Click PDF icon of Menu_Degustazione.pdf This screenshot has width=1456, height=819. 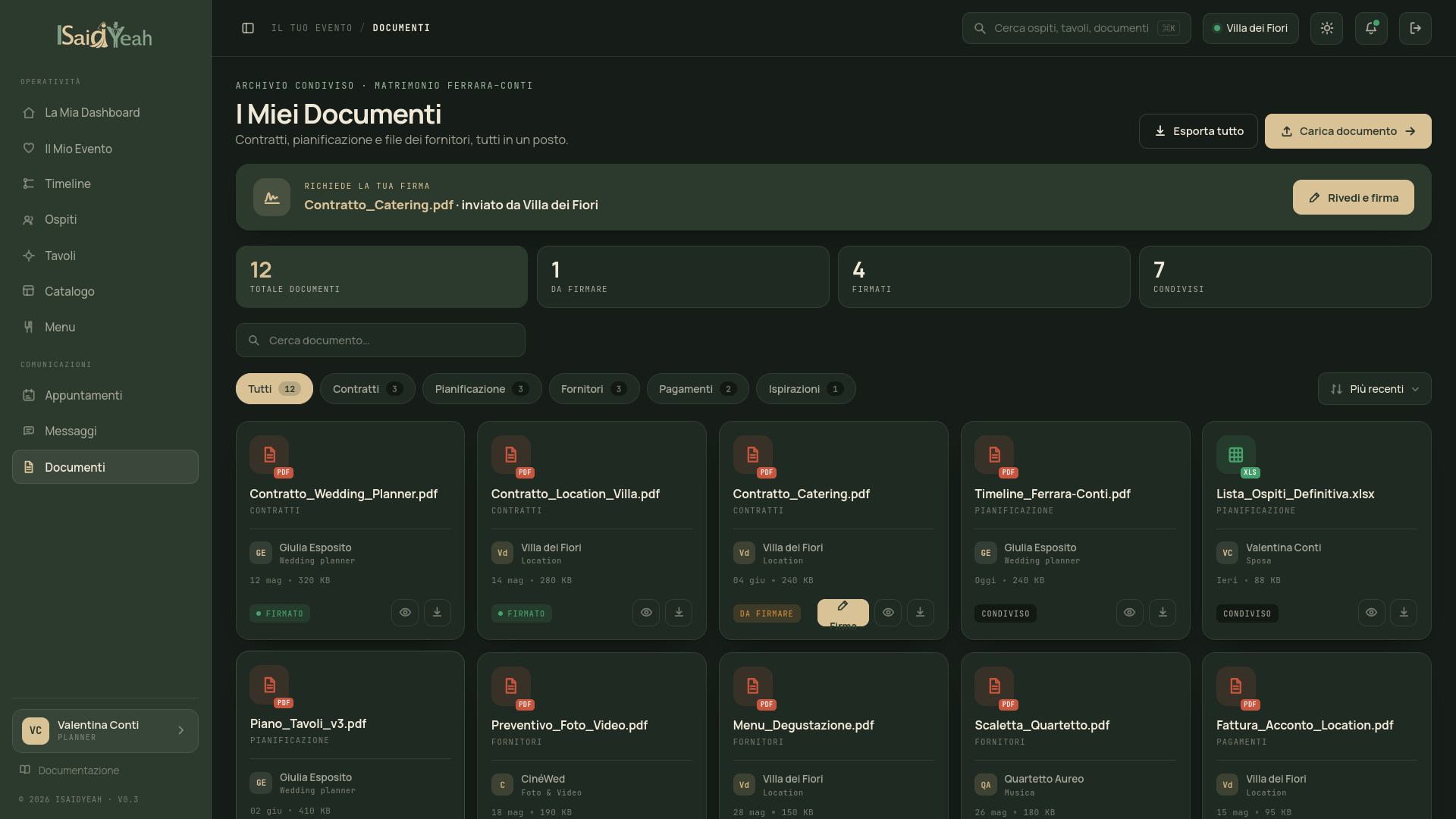753,686
